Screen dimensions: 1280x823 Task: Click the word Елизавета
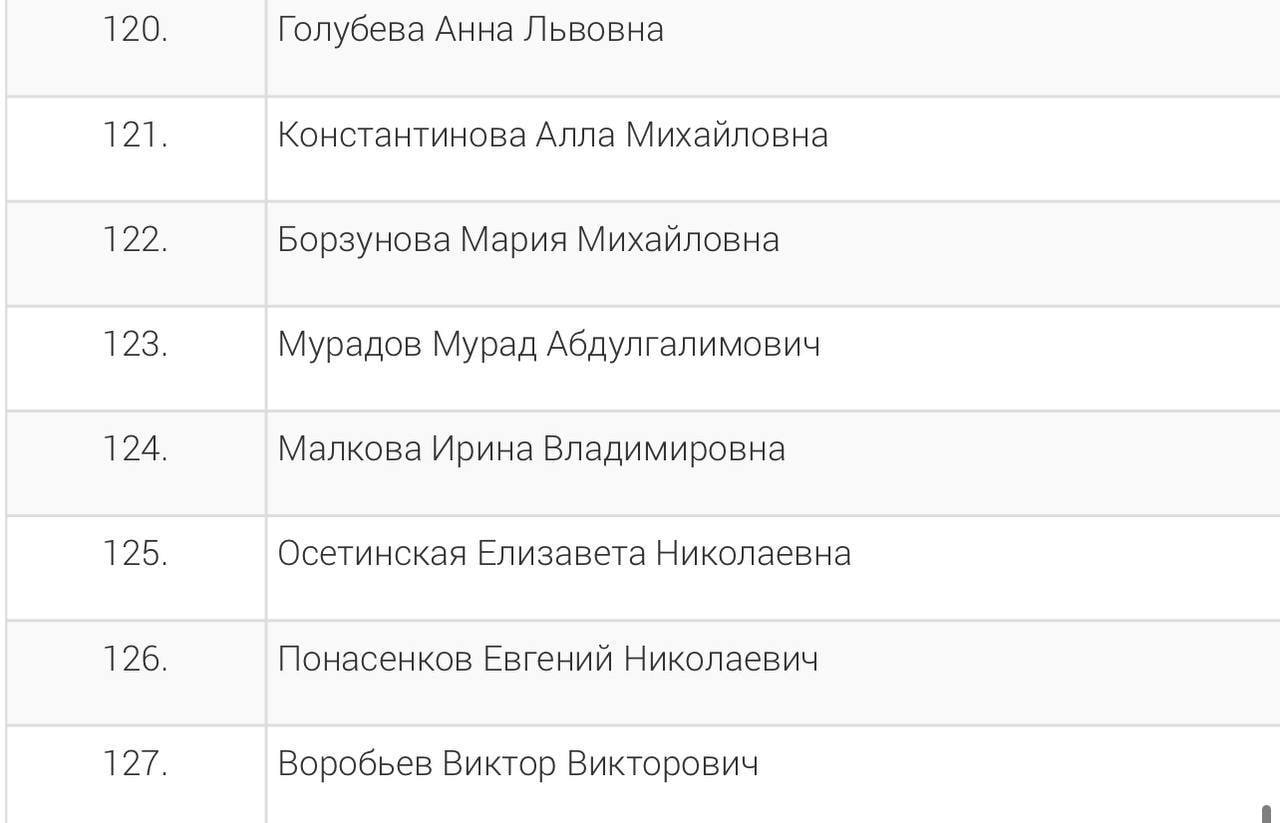(560, 554)
